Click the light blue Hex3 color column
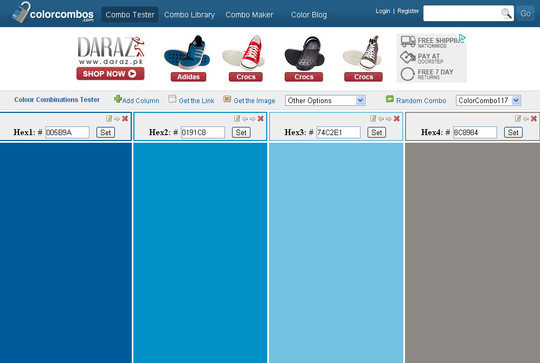 [336, 253]
